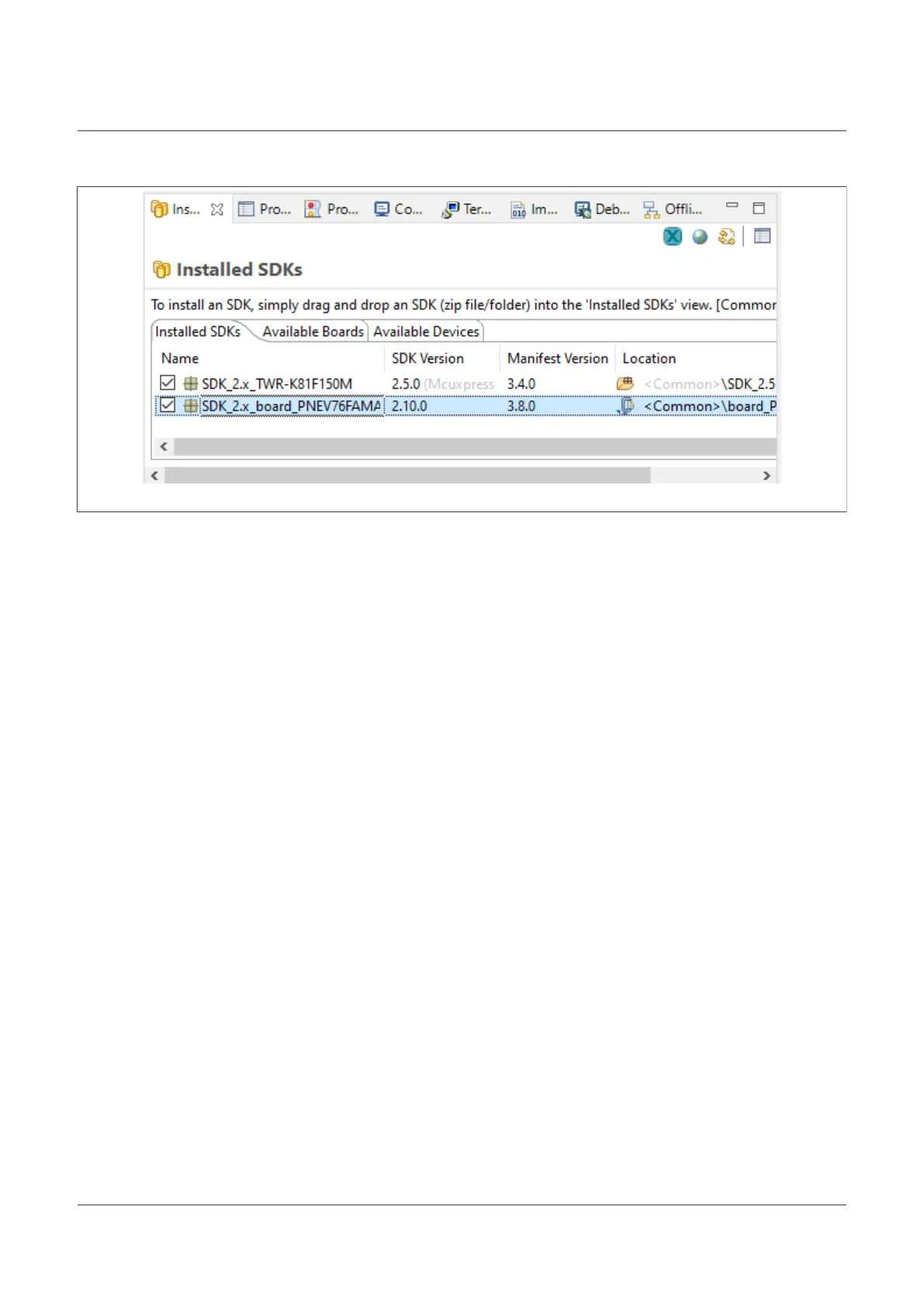Click the globe toolbar icon
Image resolution: width=924 pixels, height=1307 pixels.
(x=700, y=237)
